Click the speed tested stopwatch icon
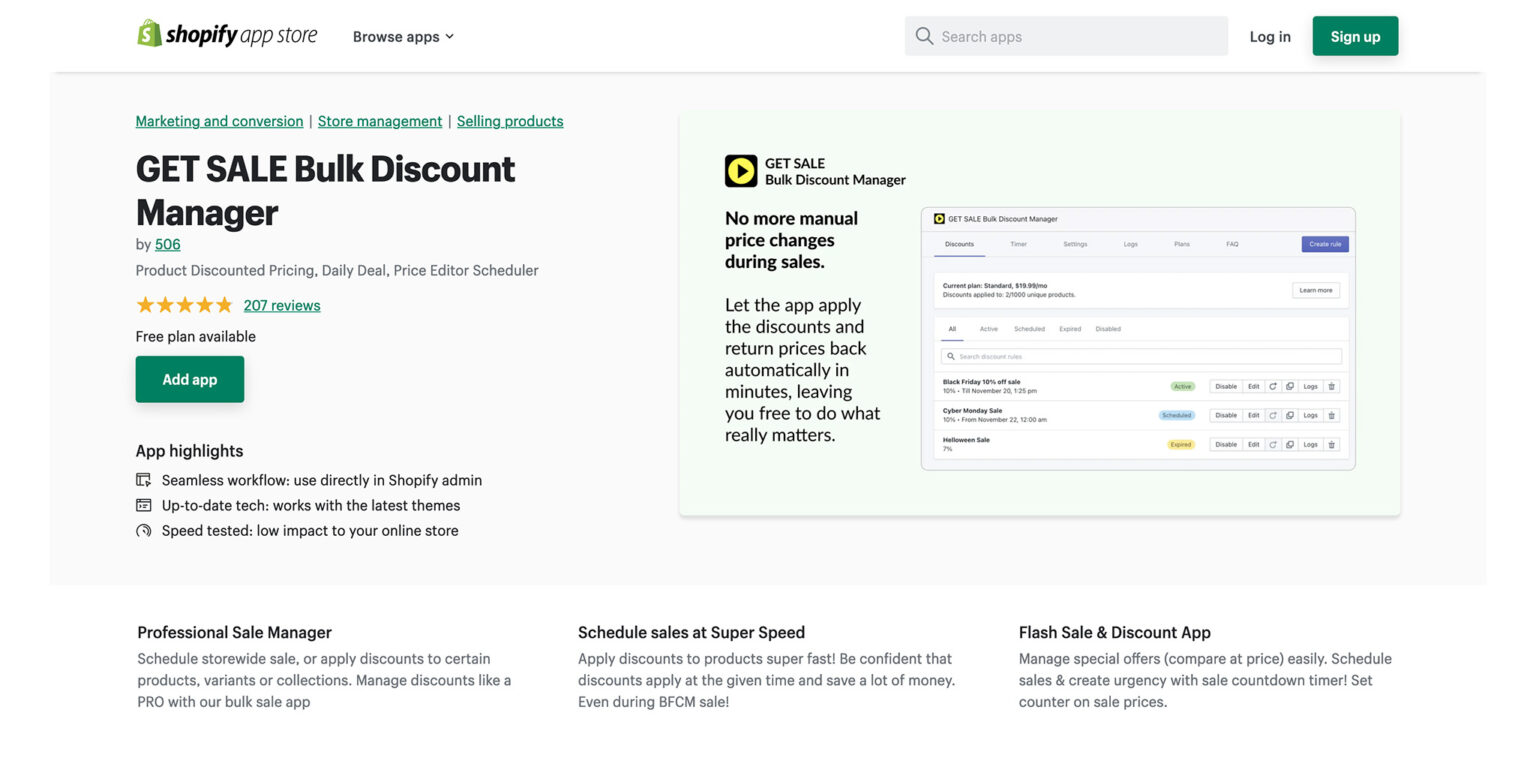The width and height of the screenshot is (1536, 764). pyautogui.click(x=144, y=530)
